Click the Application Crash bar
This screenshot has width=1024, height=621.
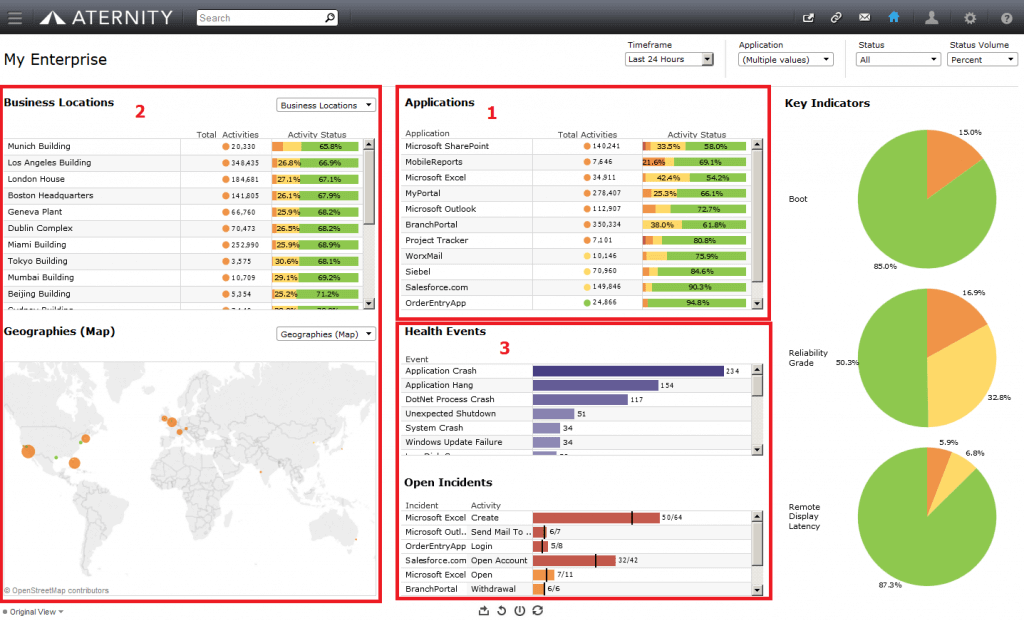(x=628, y=371)
